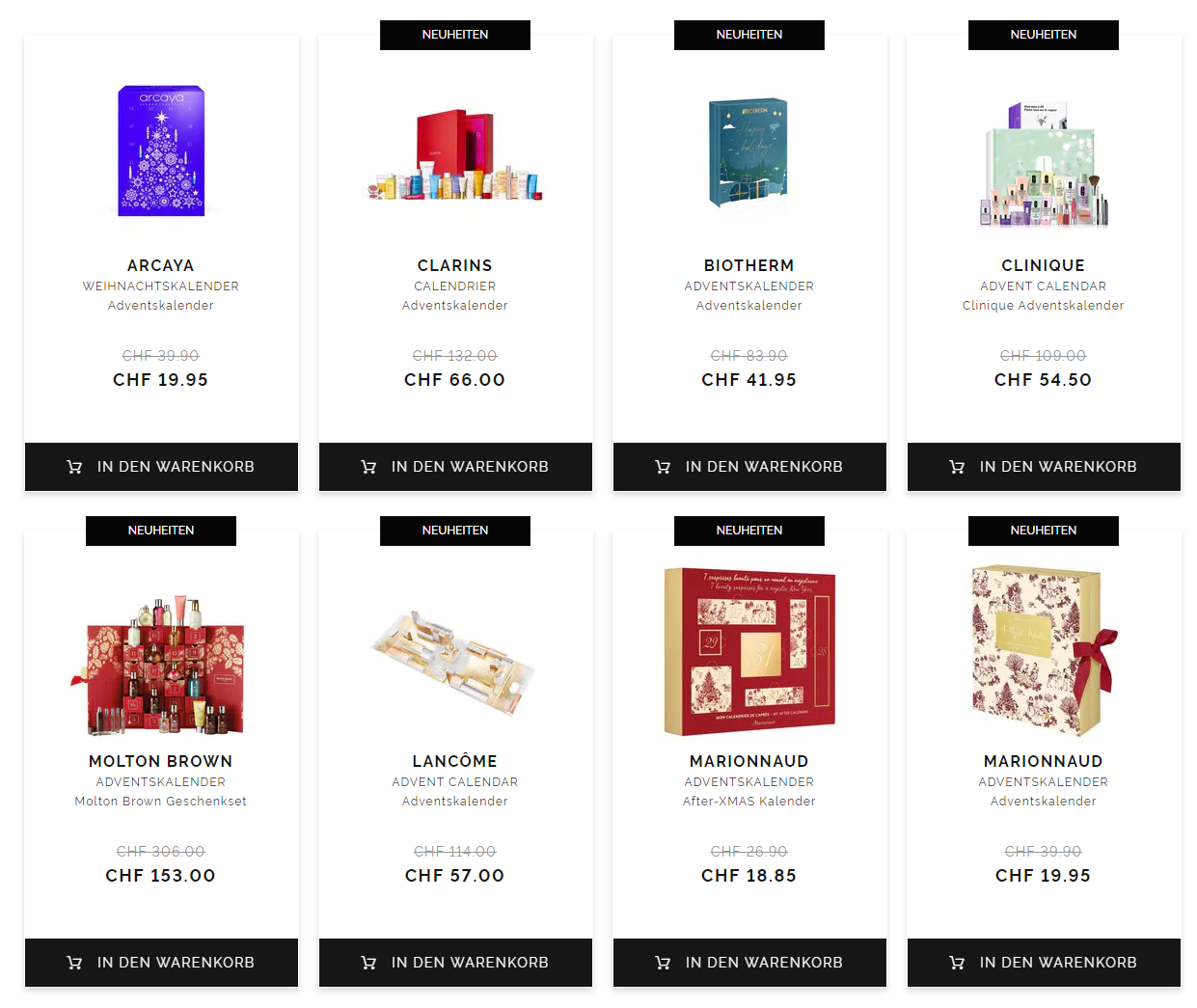This screenshot has width=1197, height=1008.
Task: Click cart icon on Clarins card
Action: click(368, 467)
